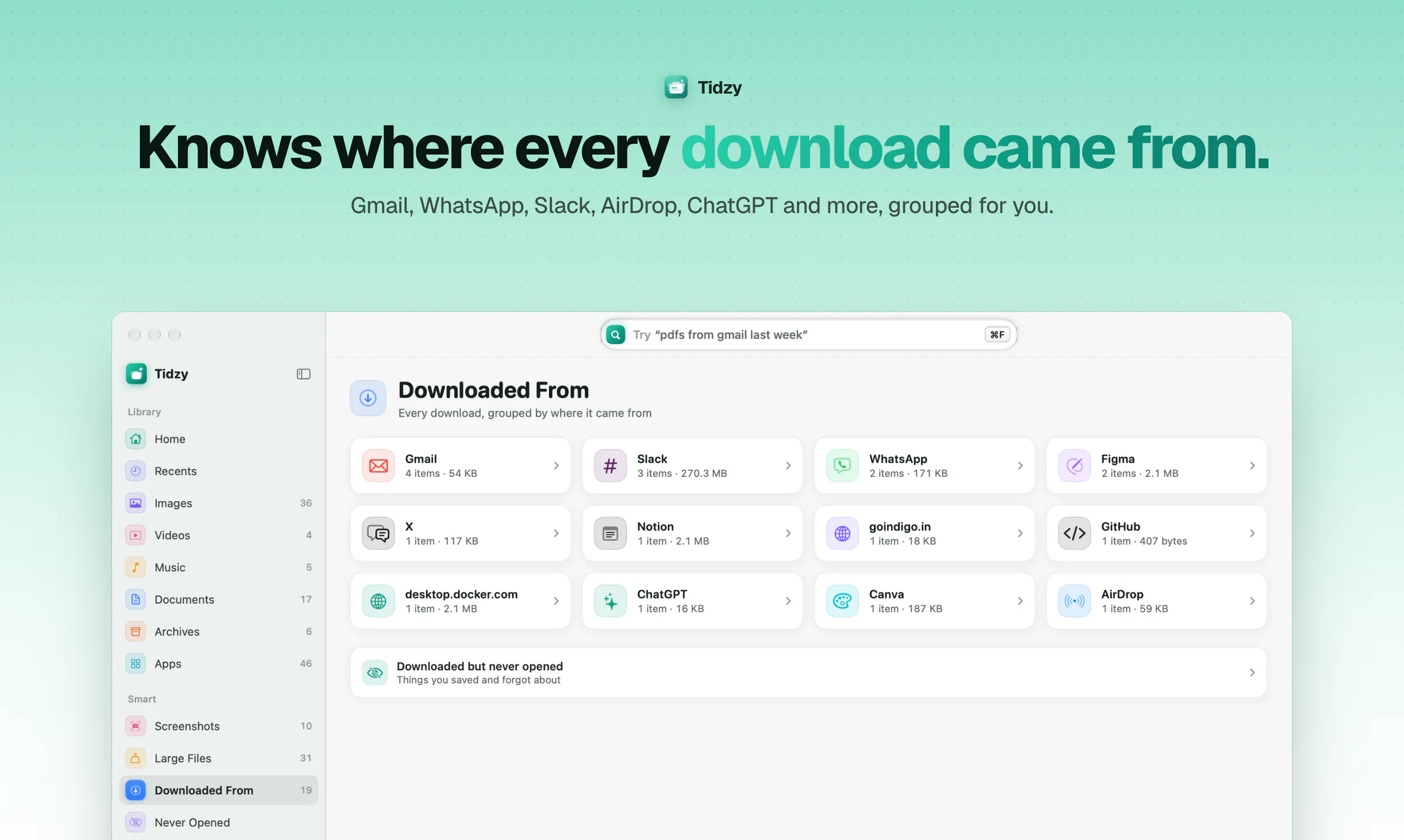1404x840 pixels.
Task: Click the desktop.docker.com globe icon
Action: point(378,601)
